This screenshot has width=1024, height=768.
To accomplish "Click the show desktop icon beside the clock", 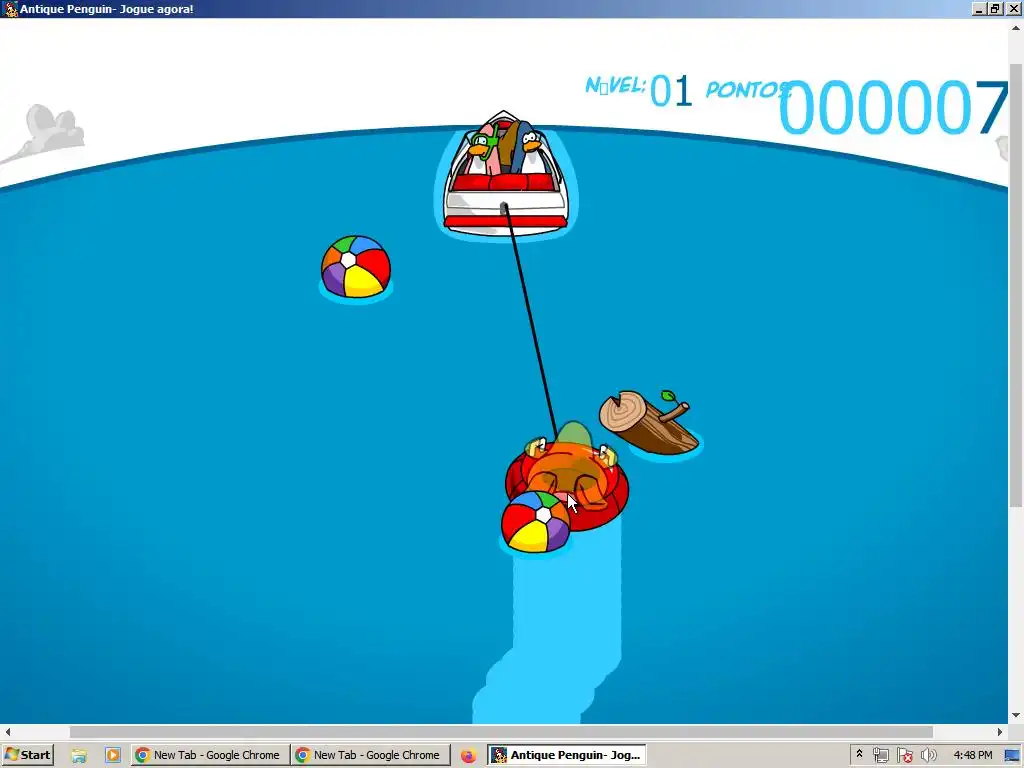I will [1012, 755].
